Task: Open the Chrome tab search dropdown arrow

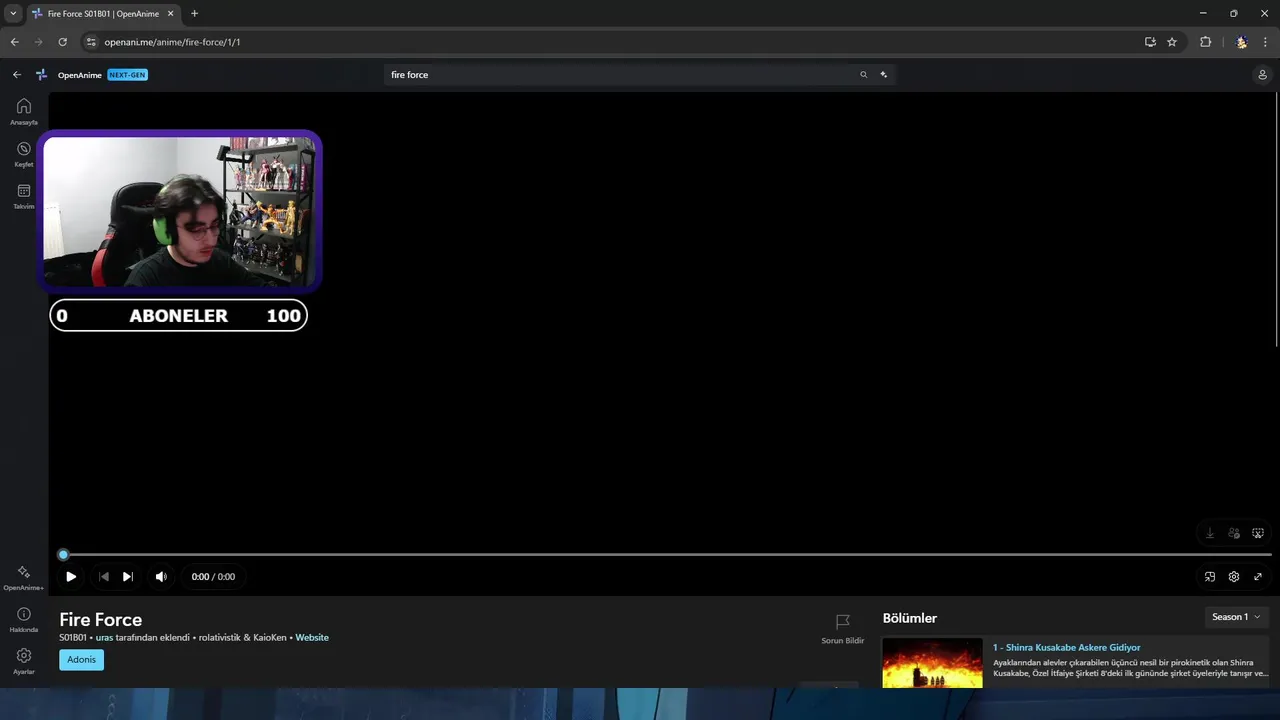Action: (13, 13)
